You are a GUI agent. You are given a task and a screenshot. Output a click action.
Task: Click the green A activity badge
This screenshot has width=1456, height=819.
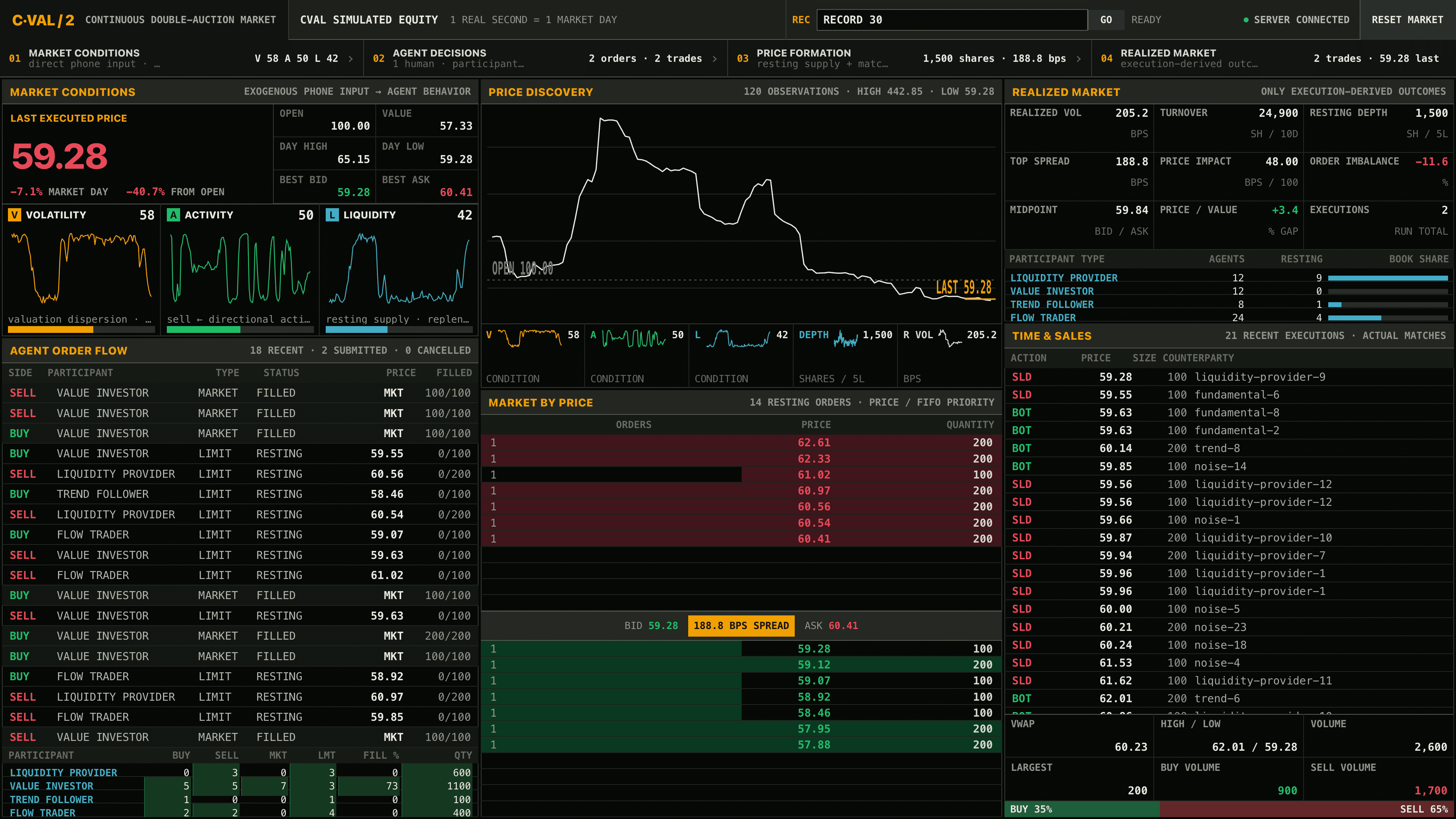click(174, 215)
